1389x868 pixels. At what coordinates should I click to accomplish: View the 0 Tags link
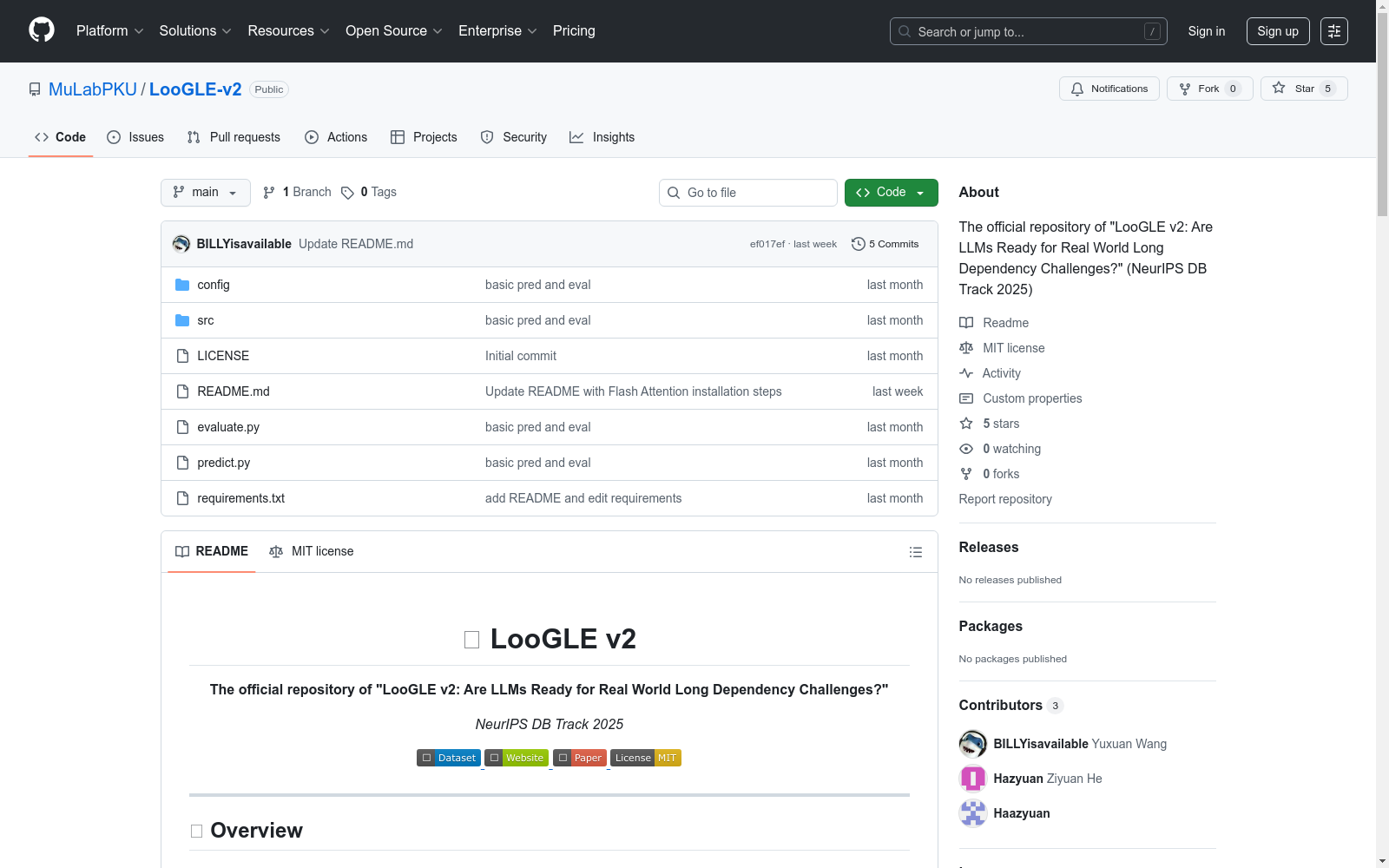pyautogui.click(x=369, y=192)
